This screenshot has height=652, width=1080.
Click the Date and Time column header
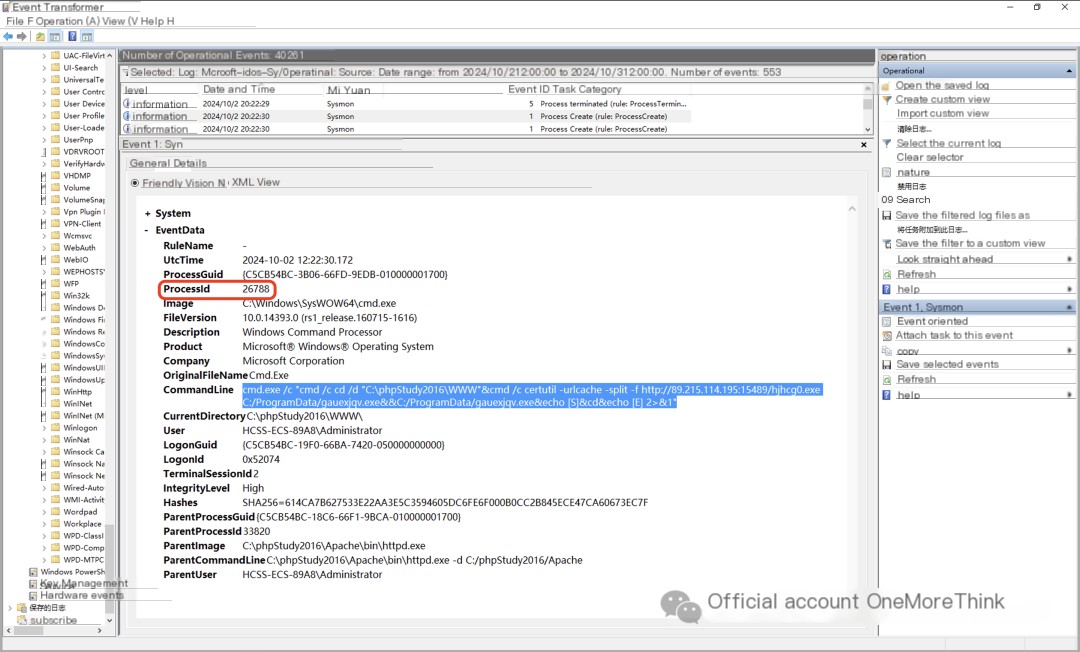click(238, 89)
